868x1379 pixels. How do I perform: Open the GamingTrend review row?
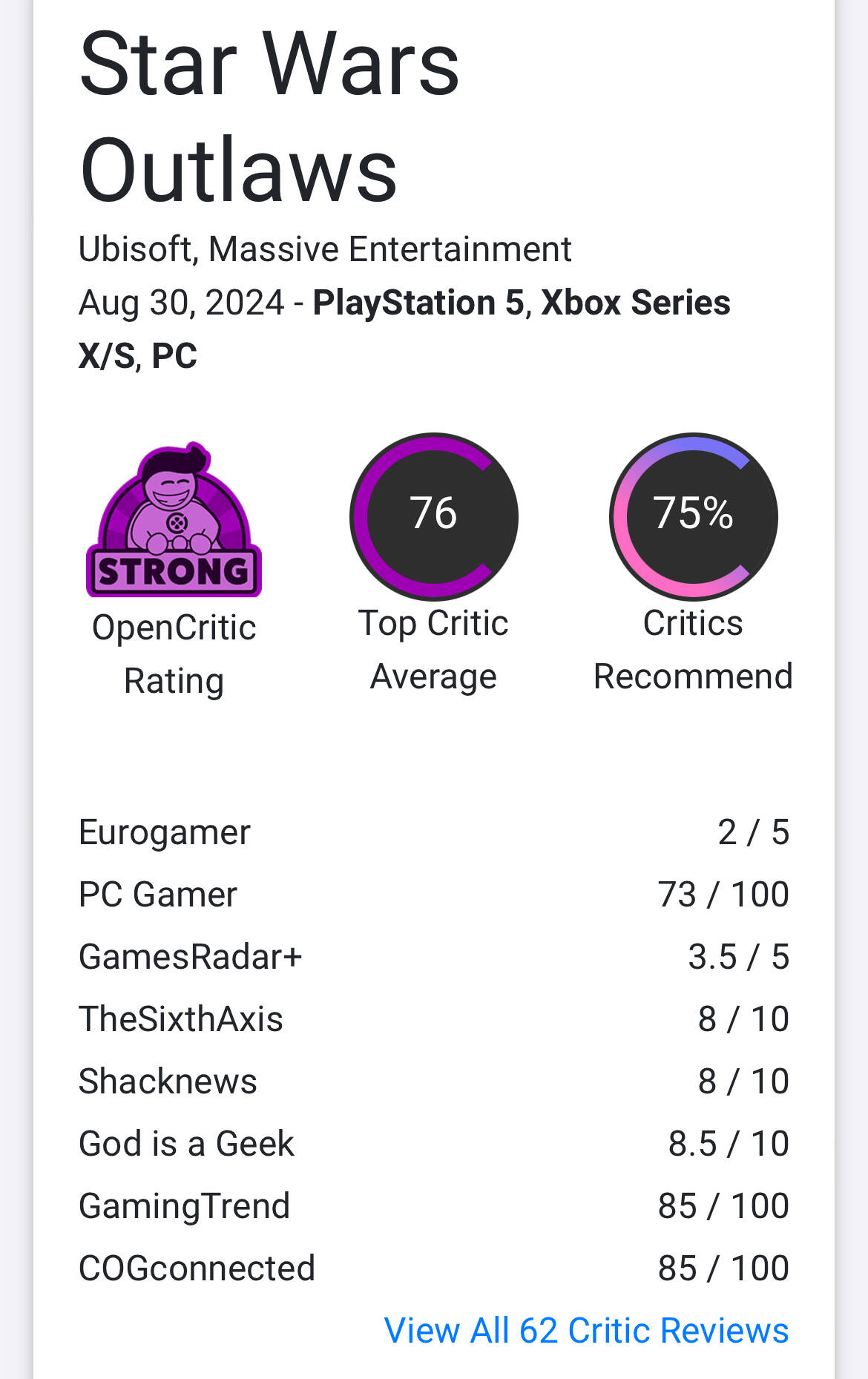pyautogui.click(x=434, y=1206)
